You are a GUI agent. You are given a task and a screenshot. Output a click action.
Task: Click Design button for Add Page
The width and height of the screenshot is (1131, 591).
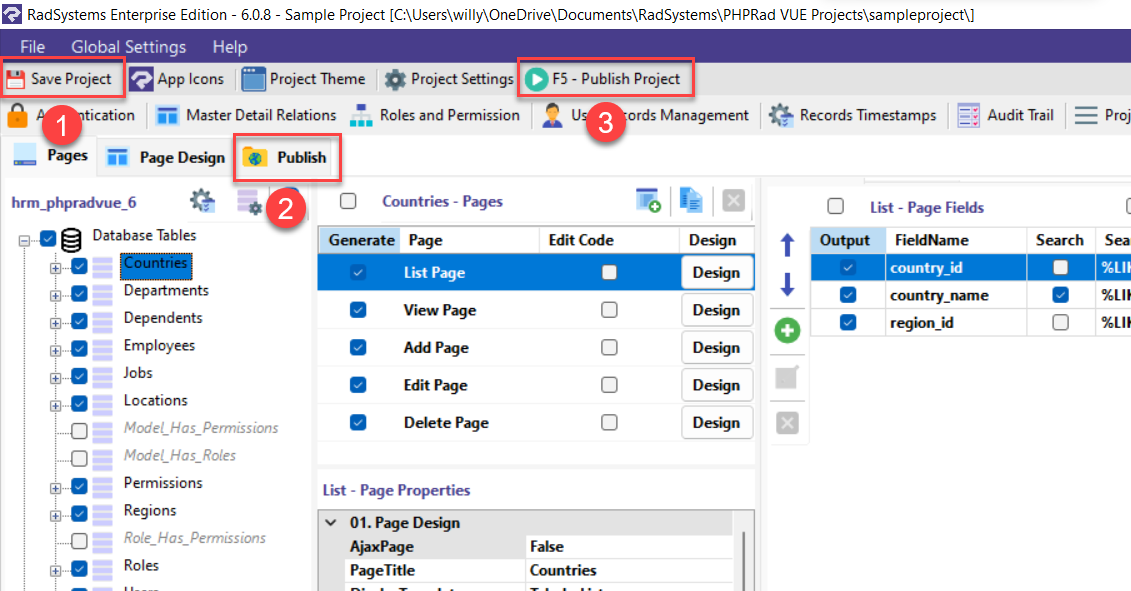tap(716, 347)
